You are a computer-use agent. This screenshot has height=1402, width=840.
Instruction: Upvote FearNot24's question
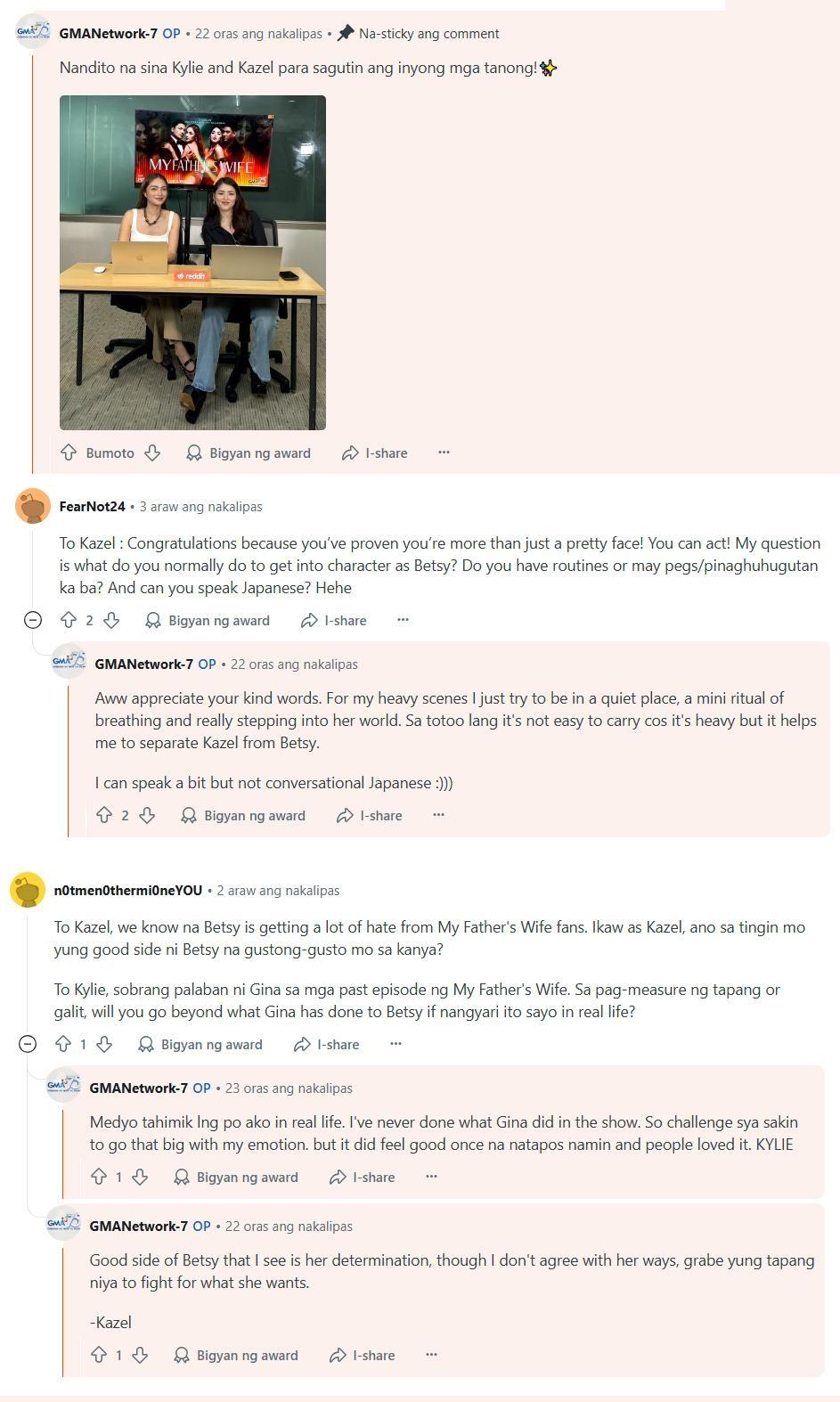point(69,620)
